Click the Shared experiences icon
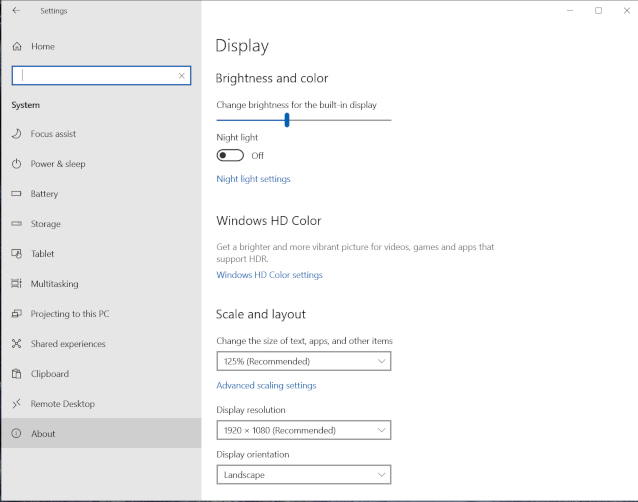Viewport: 638px width, 502px height. [x=17, y=344]
